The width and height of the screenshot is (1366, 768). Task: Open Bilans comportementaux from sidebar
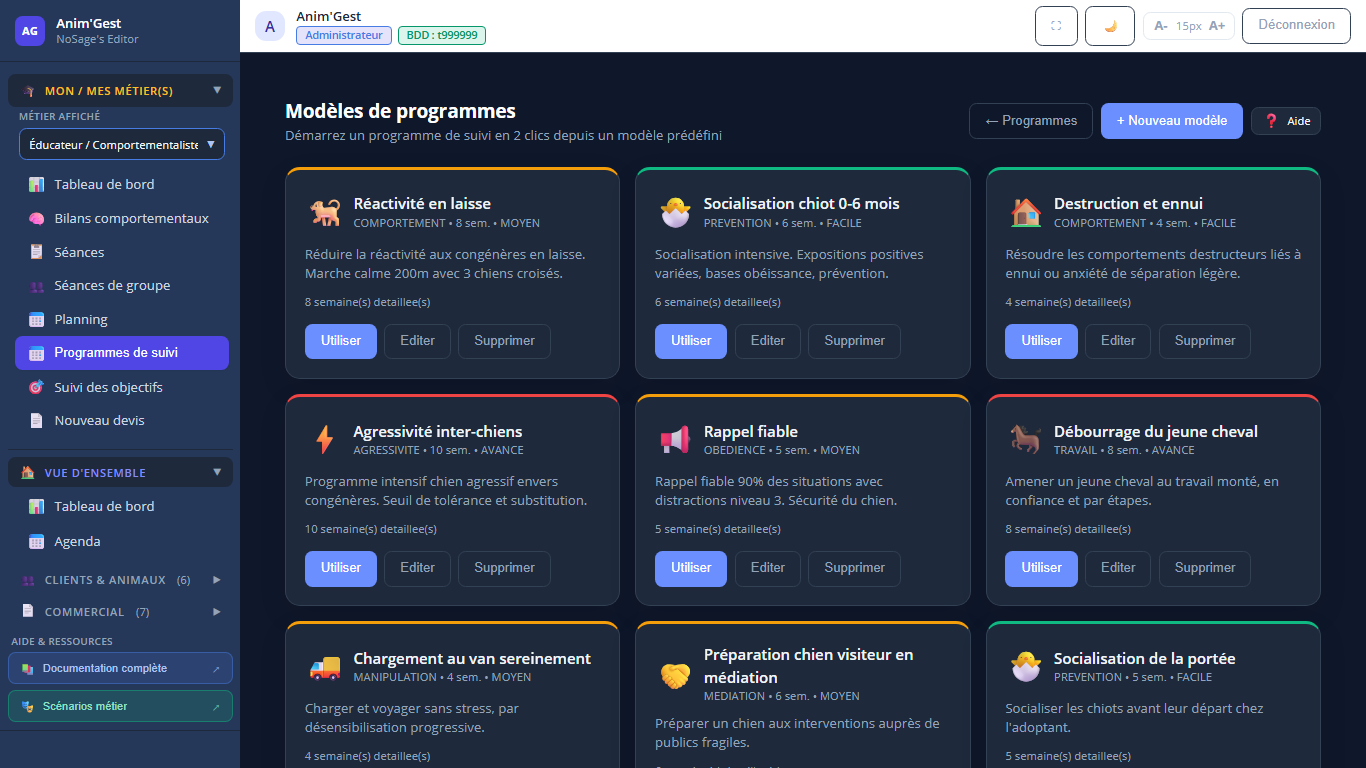pyautogui.click(x=122, y=218)
